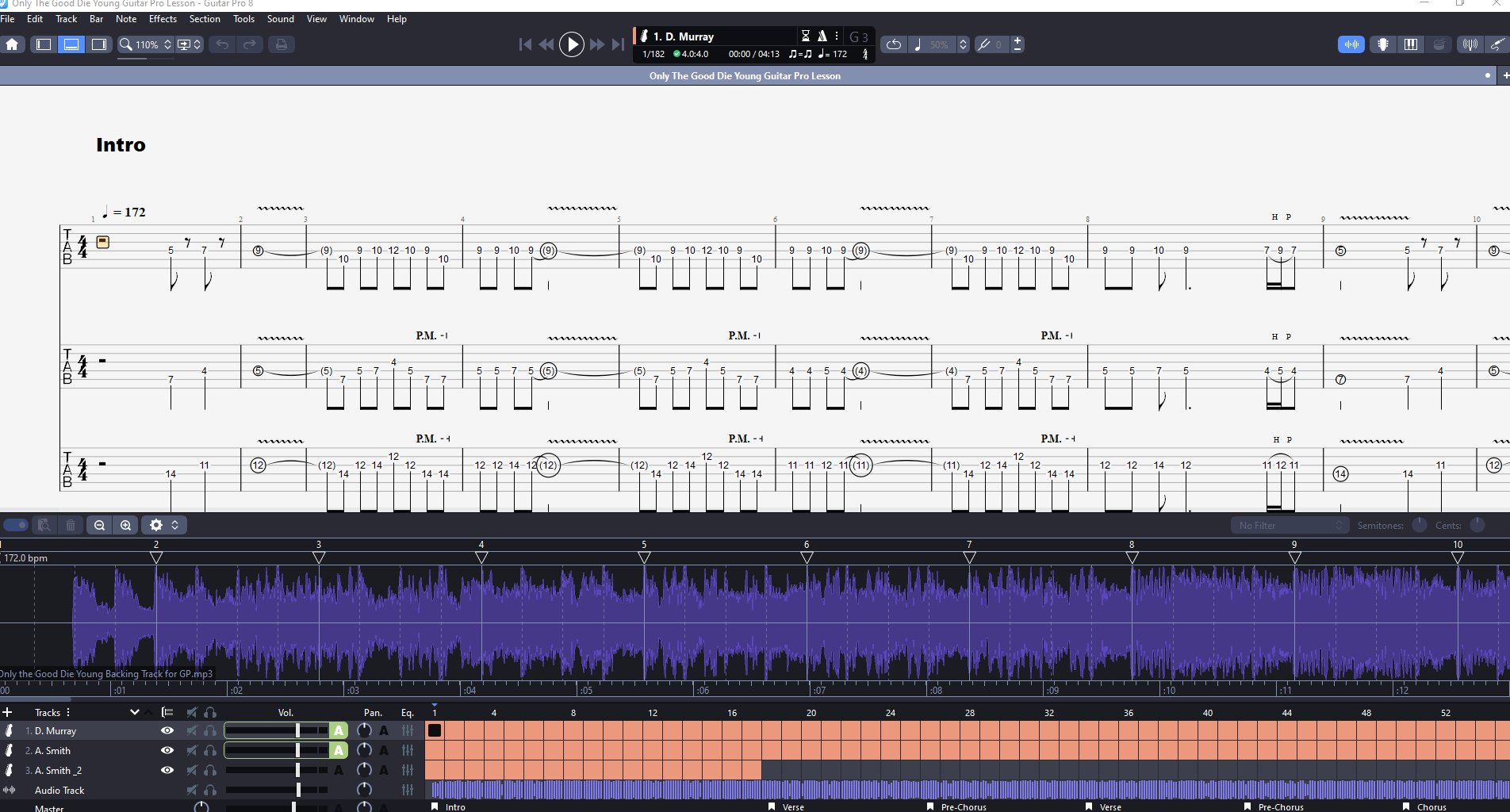
Task: Toggle the audio track sync switch
Action: (15, 525)
